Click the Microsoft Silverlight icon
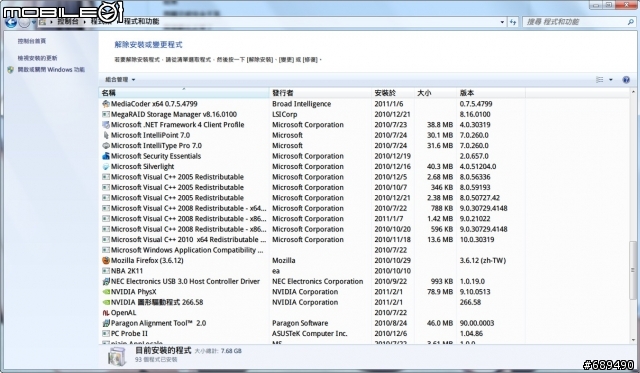The image size is (640, 373). [106, 167]
